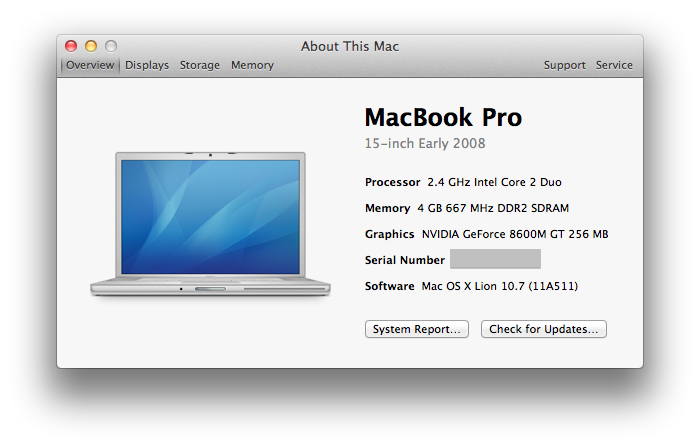This screenshot has height=447, width=700.
Task: Click the System Report... button
Action: coord(417,329)
